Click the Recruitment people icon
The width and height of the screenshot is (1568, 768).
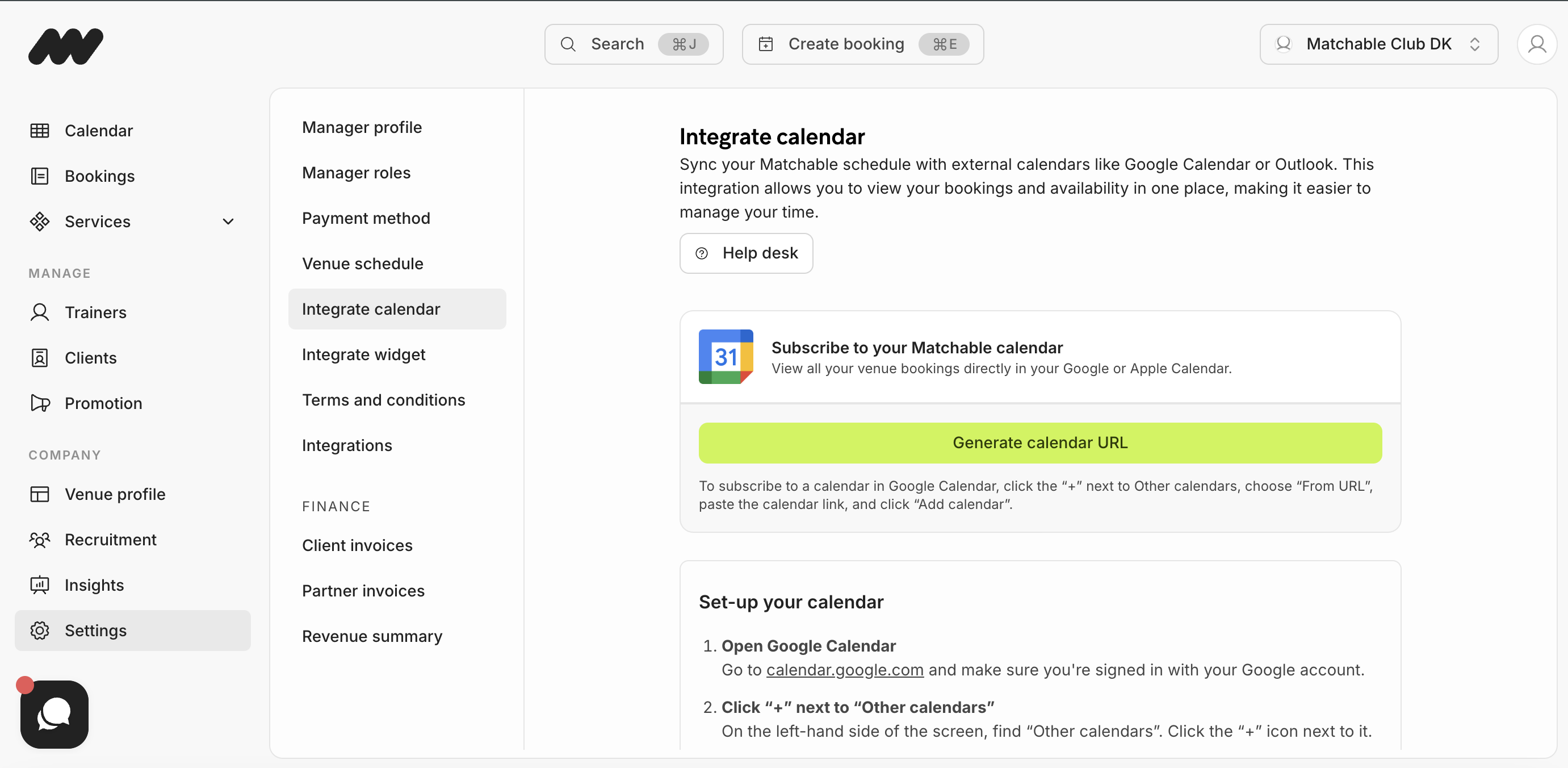(40, 540)
